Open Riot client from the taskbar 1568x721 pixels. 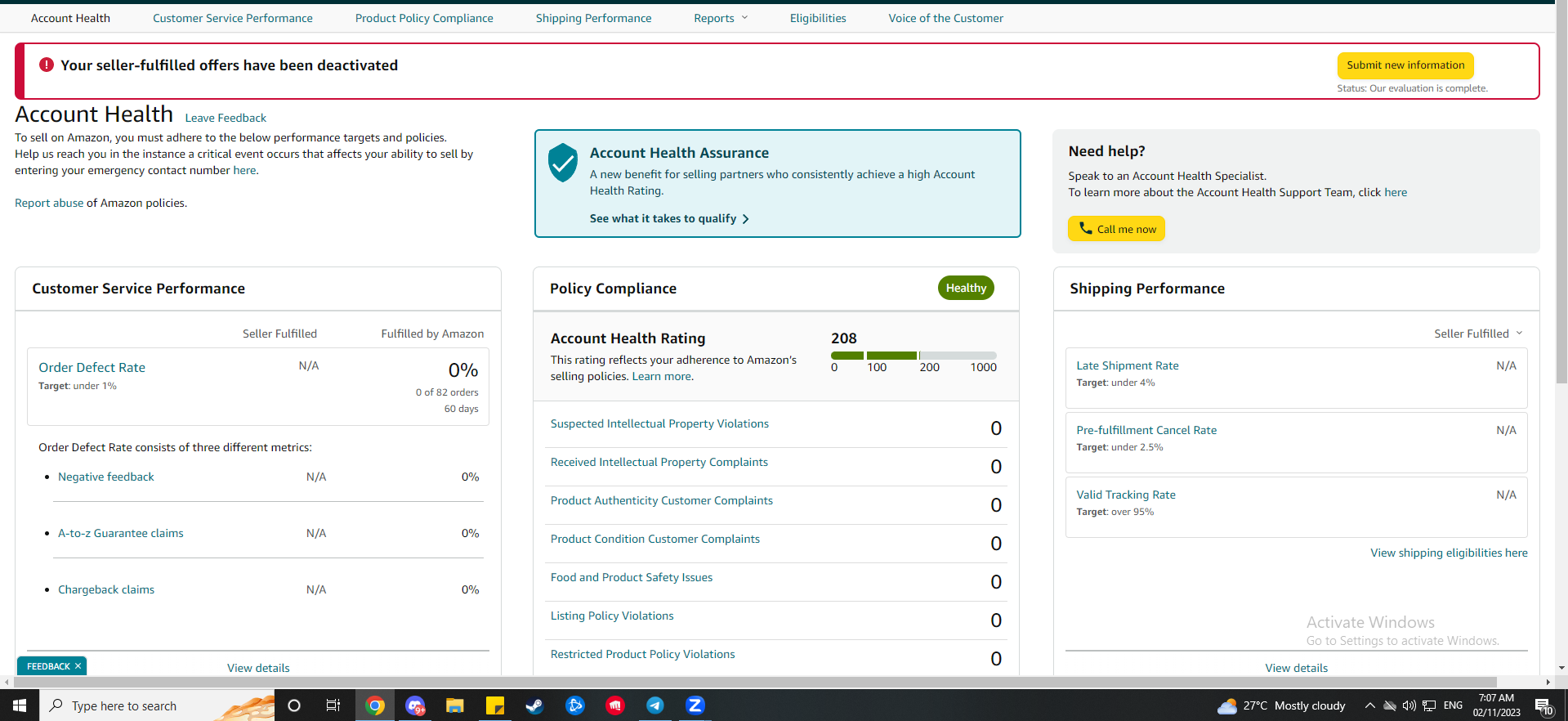click(615, 705)
